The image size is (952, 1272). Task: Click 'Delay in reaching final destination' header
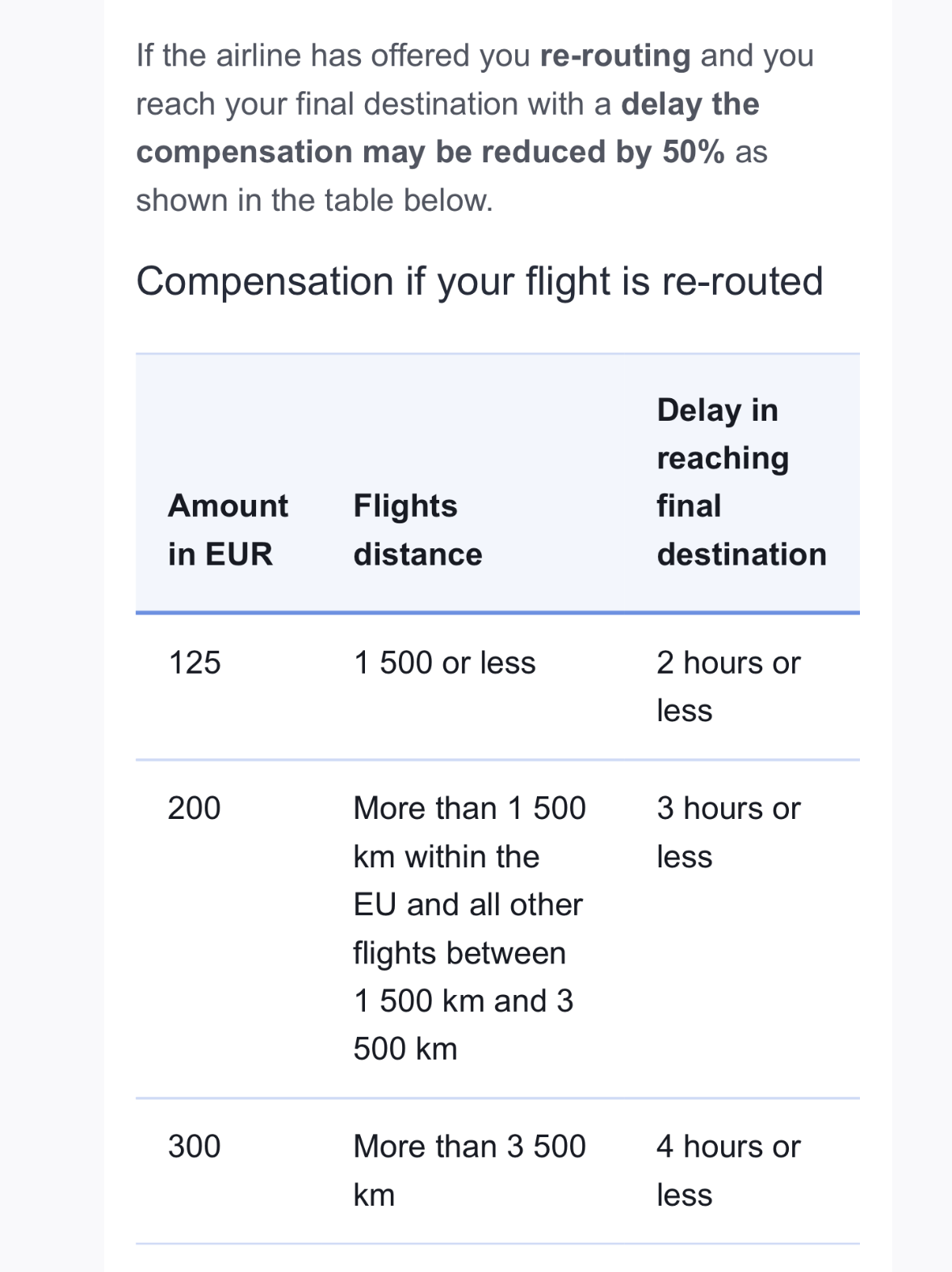[741, 482]
